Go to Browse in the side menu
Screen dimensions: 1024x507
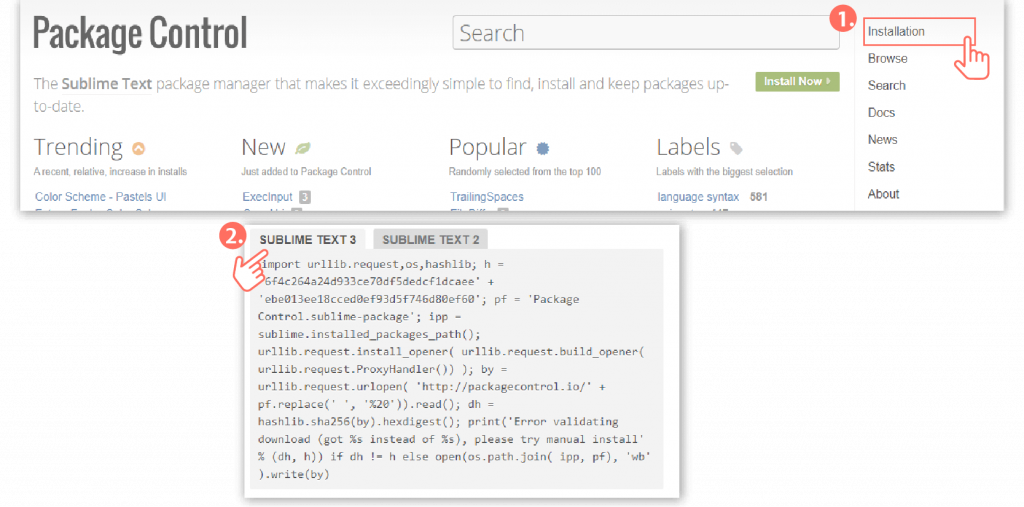[x=887, y=59]
